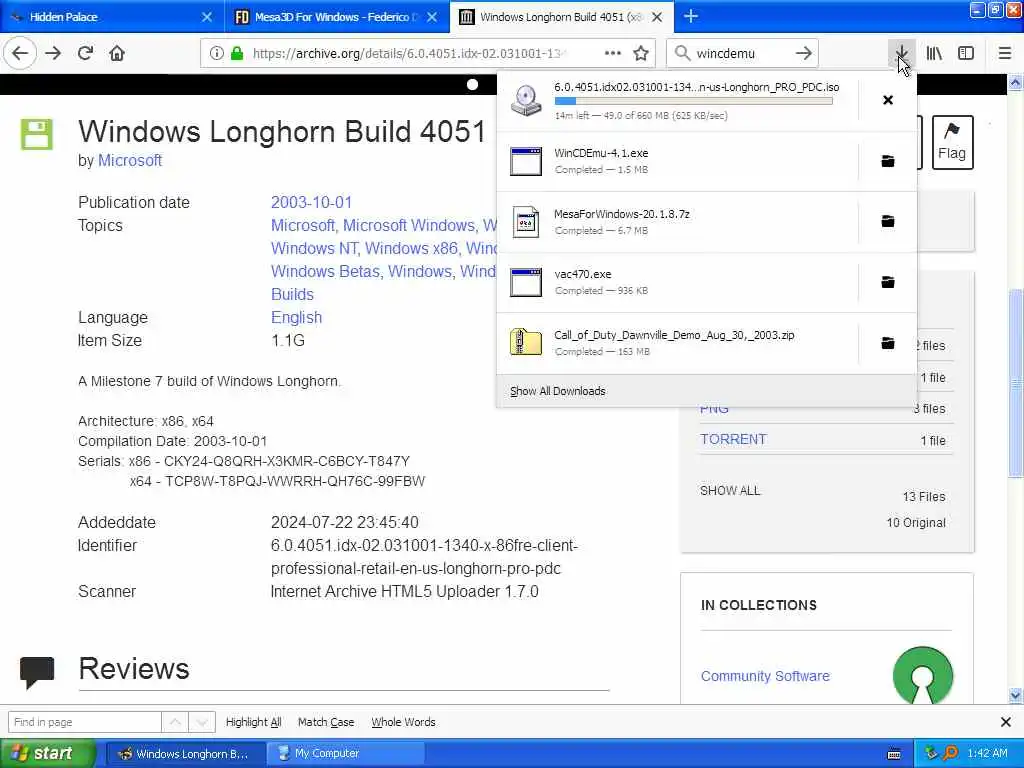Find previous match arrow in find bar
The width and height of the screenshot is (1024, 768).
coord(175,722)
